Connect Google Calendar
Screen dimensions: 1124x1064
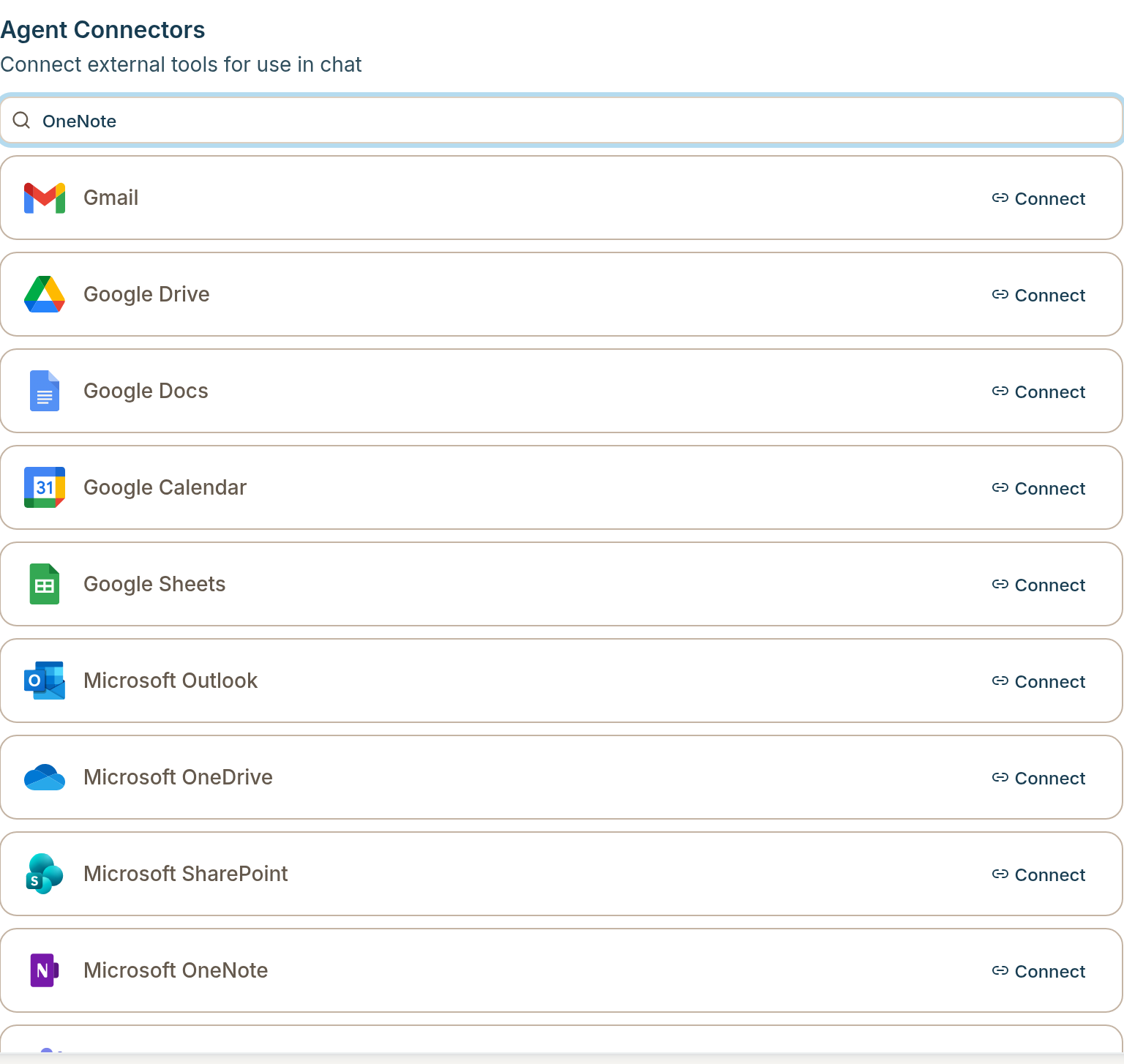point(1038,488)
